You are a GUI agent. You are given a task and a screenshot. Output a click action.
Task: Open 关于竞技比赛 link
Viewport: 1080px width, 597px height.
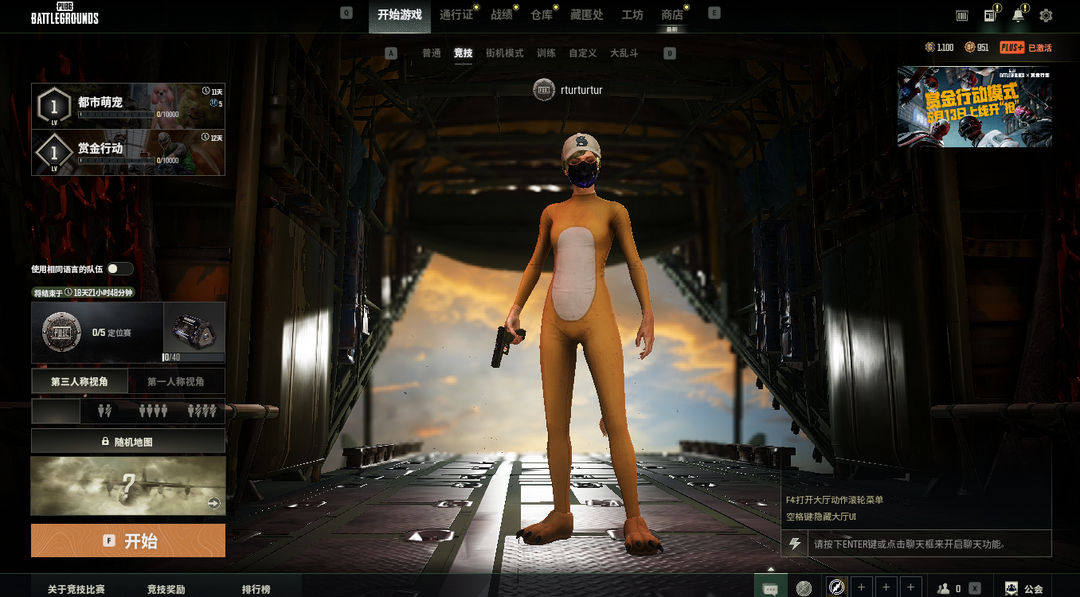coord(76,589)
